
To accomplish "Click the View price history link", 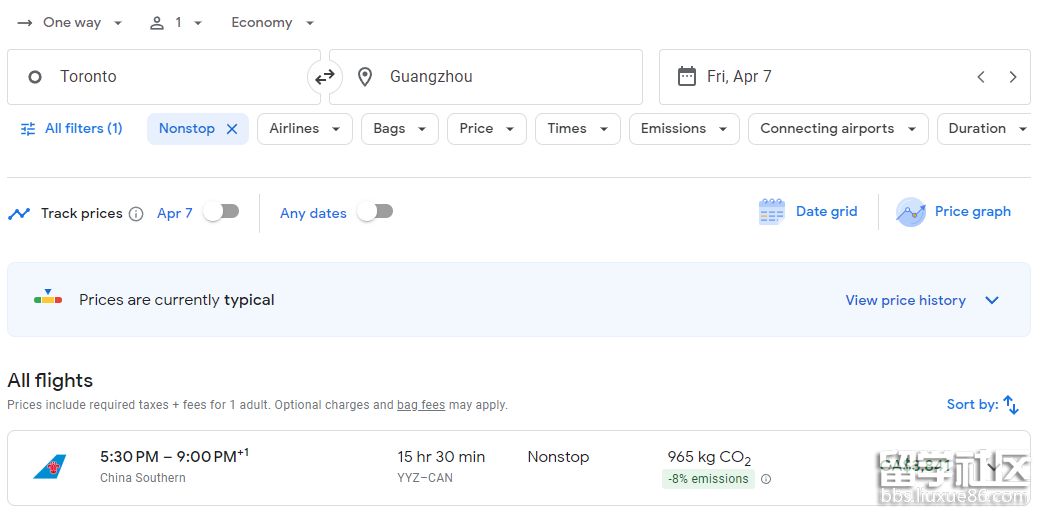I will pos(905,300).
